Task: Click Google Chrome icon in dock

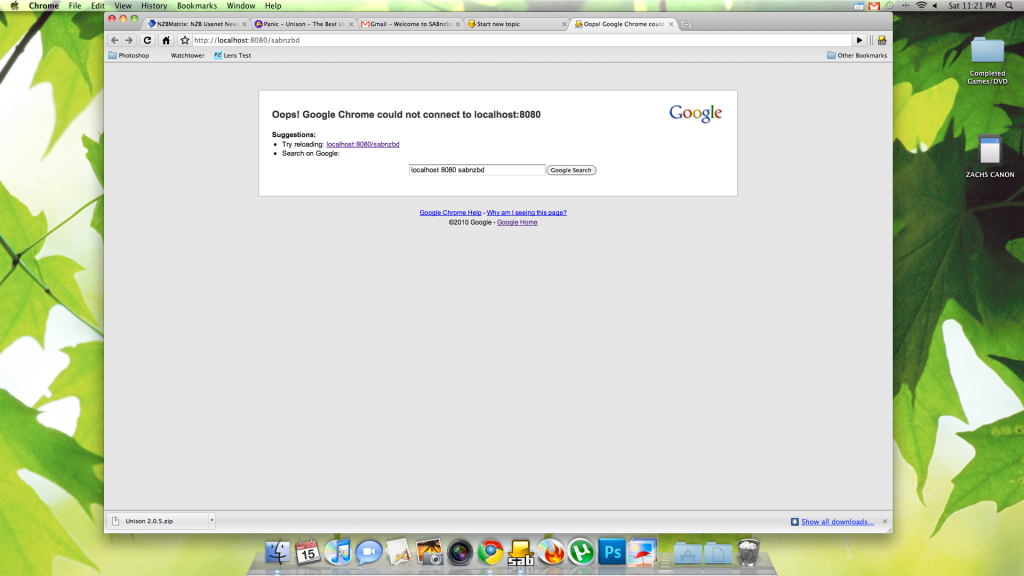Action: point(490,552)
